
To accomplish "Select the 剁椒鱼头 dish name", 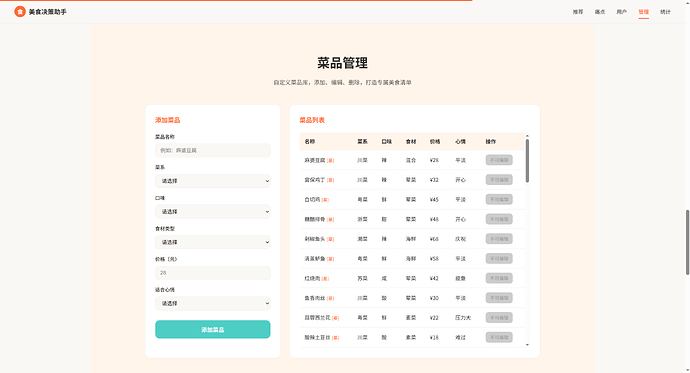I will pyautogui.click(x=315, y=239).
